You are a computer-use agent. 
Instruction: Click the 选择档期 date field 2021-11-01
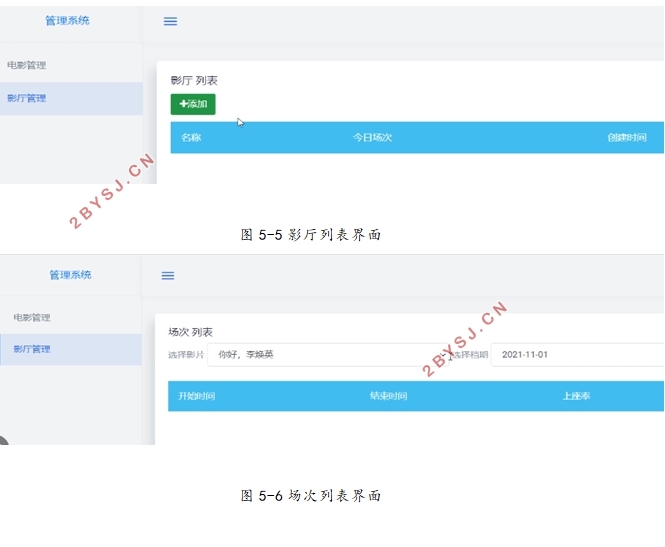click(x=578, y=354)
